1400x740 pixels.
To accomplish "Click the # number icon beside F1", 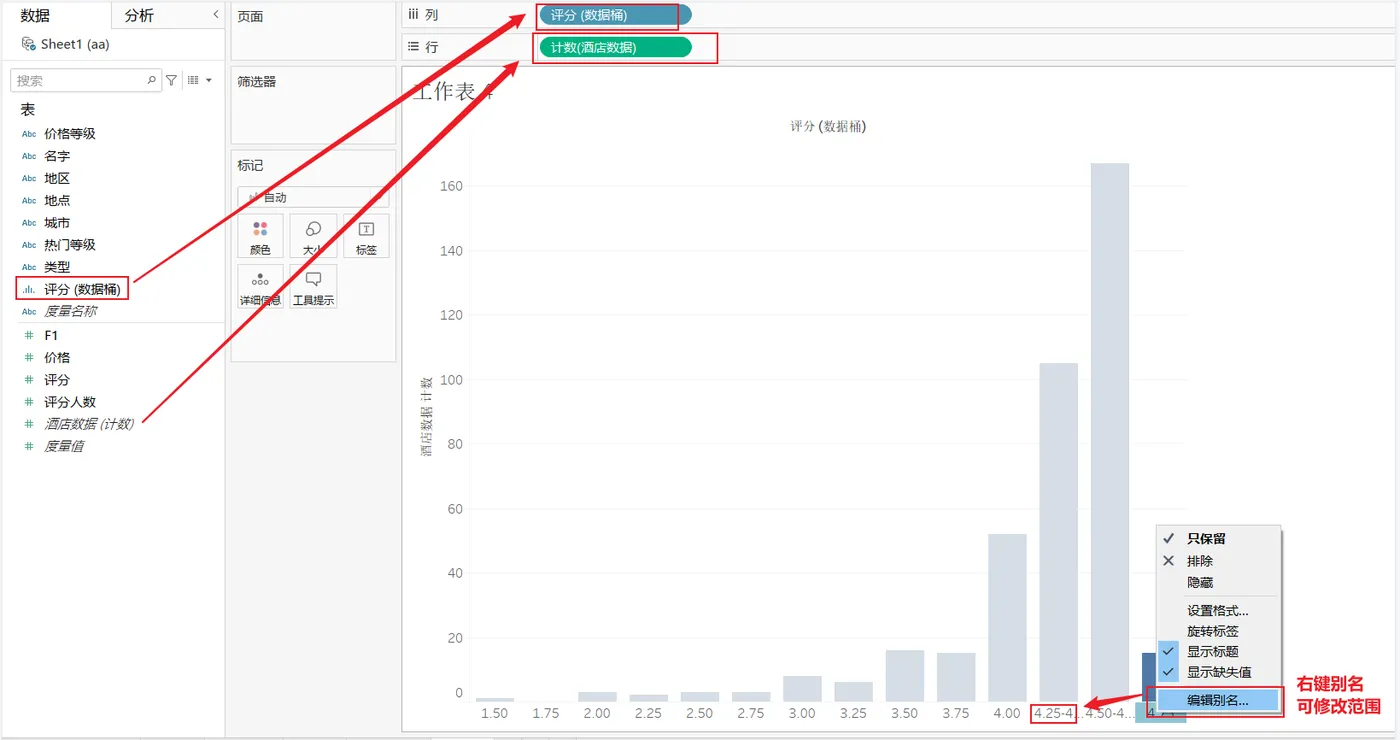I will click(29, 336).
